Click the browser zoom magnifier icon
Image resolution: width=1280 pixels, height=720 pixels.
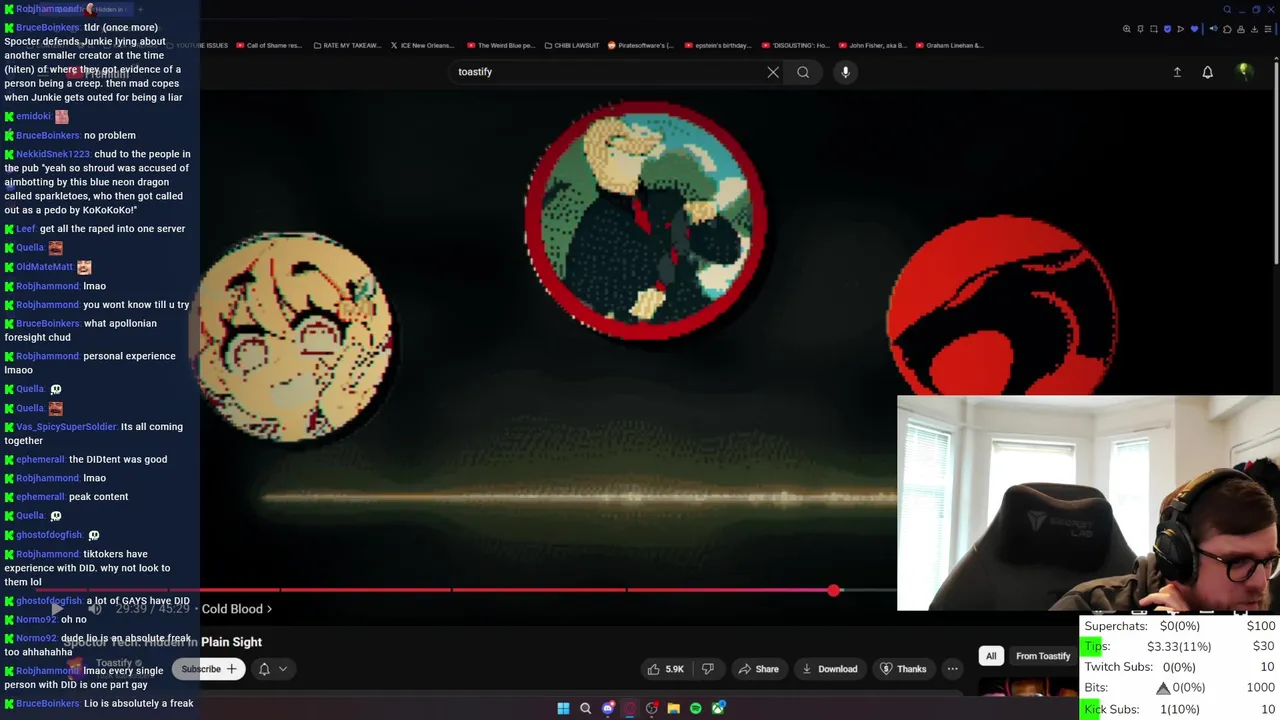[1126, 29]
